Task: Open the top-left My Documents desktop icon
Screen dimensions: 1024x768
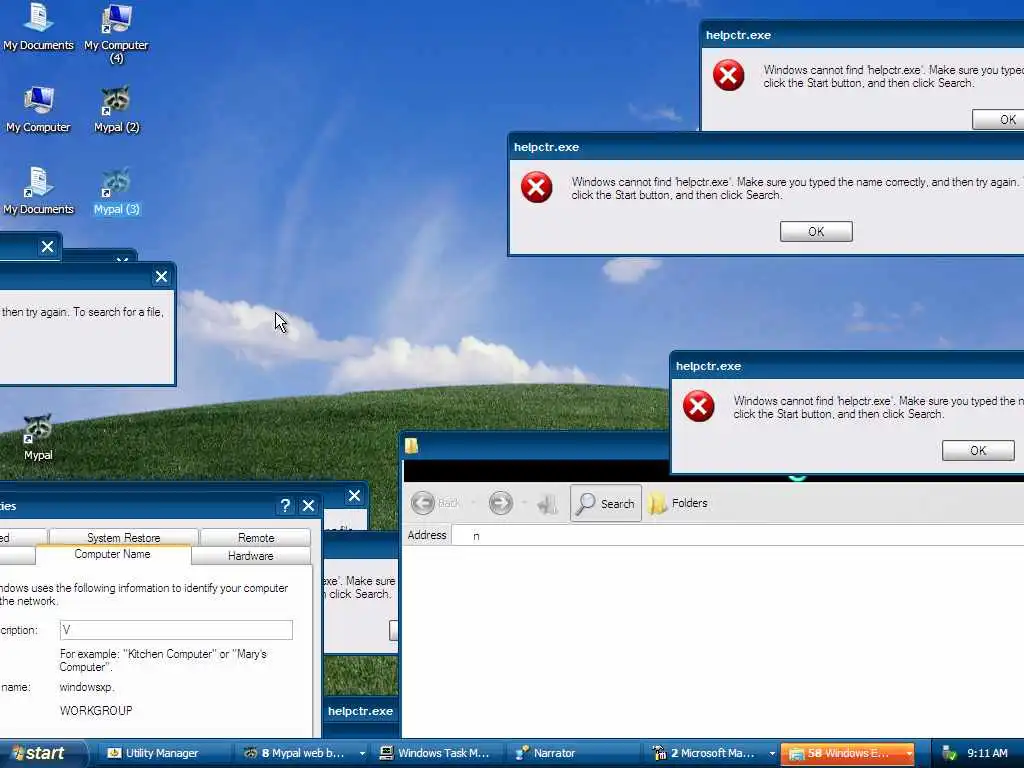Action: 38,26
